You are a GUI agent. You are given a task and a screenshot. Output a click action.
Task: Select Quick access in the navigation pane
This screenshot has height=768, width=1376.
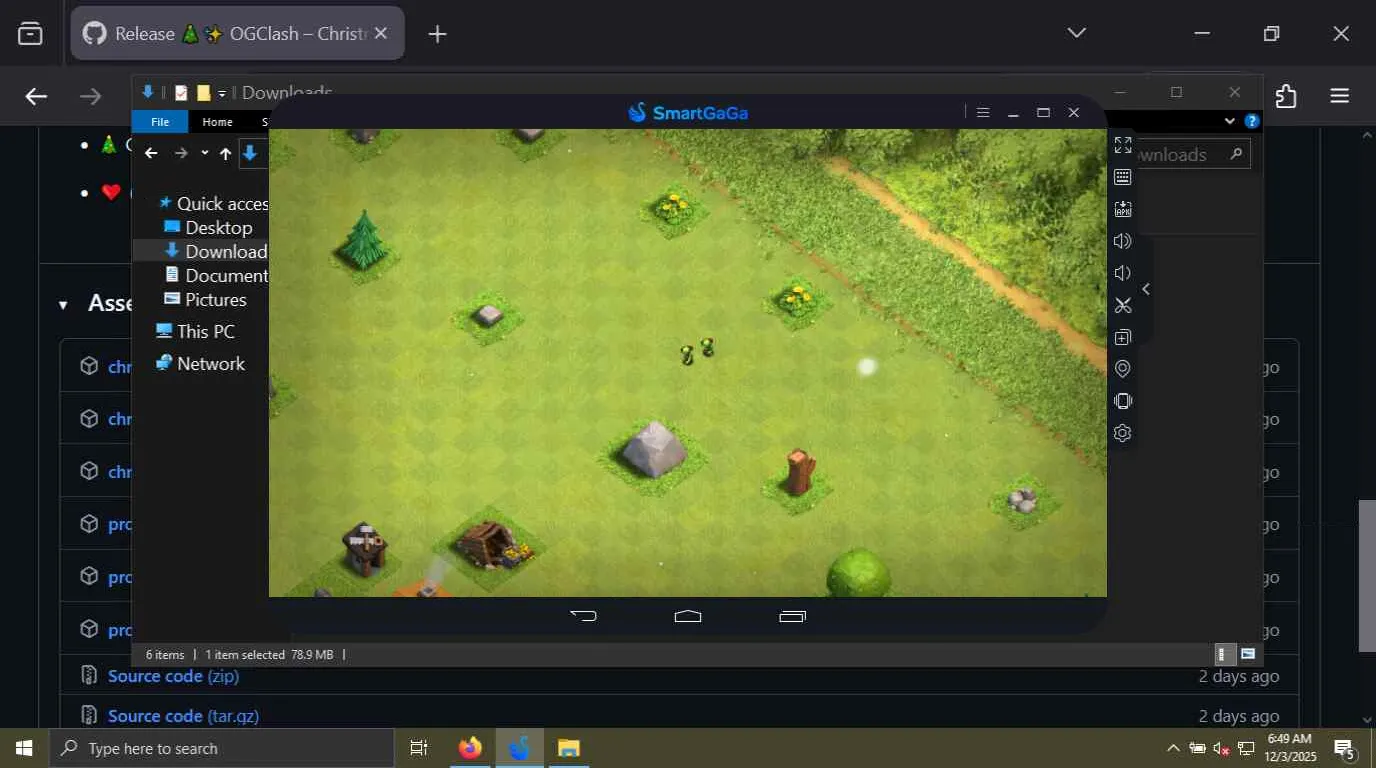click(214, 203)
